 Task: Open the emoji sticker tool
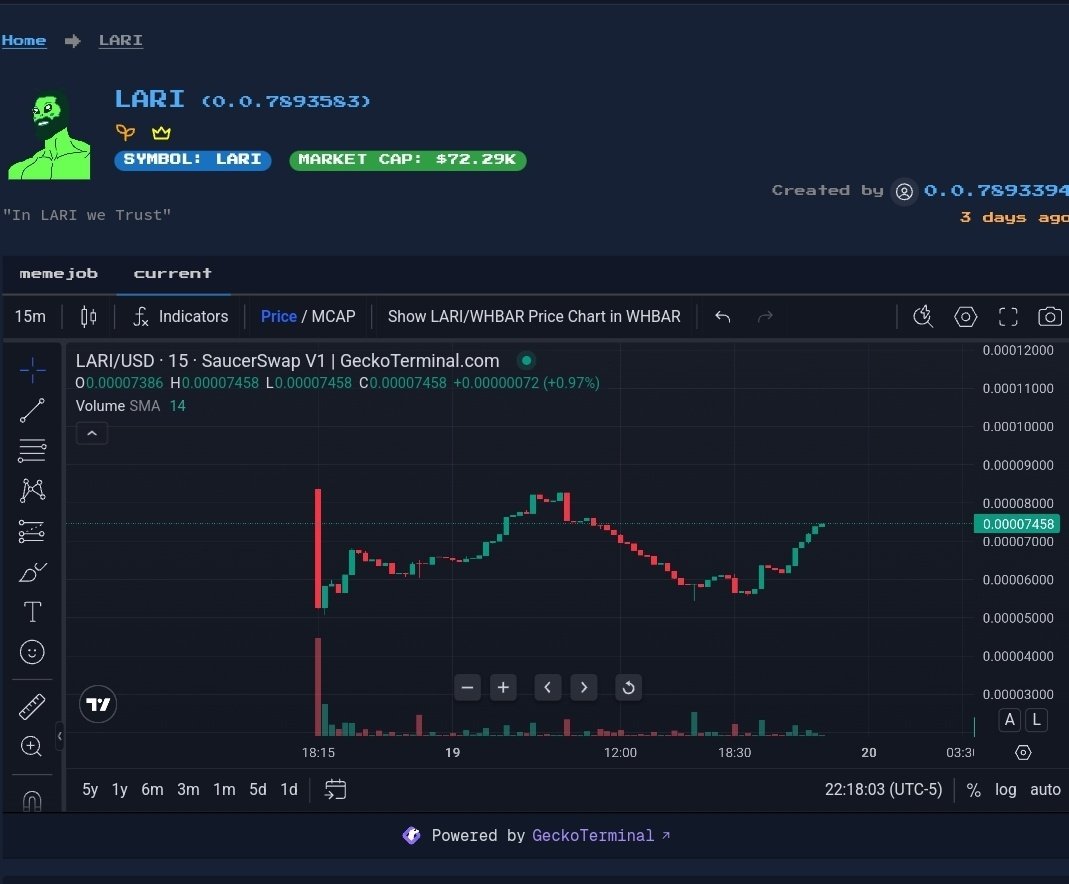coord(32,652)
